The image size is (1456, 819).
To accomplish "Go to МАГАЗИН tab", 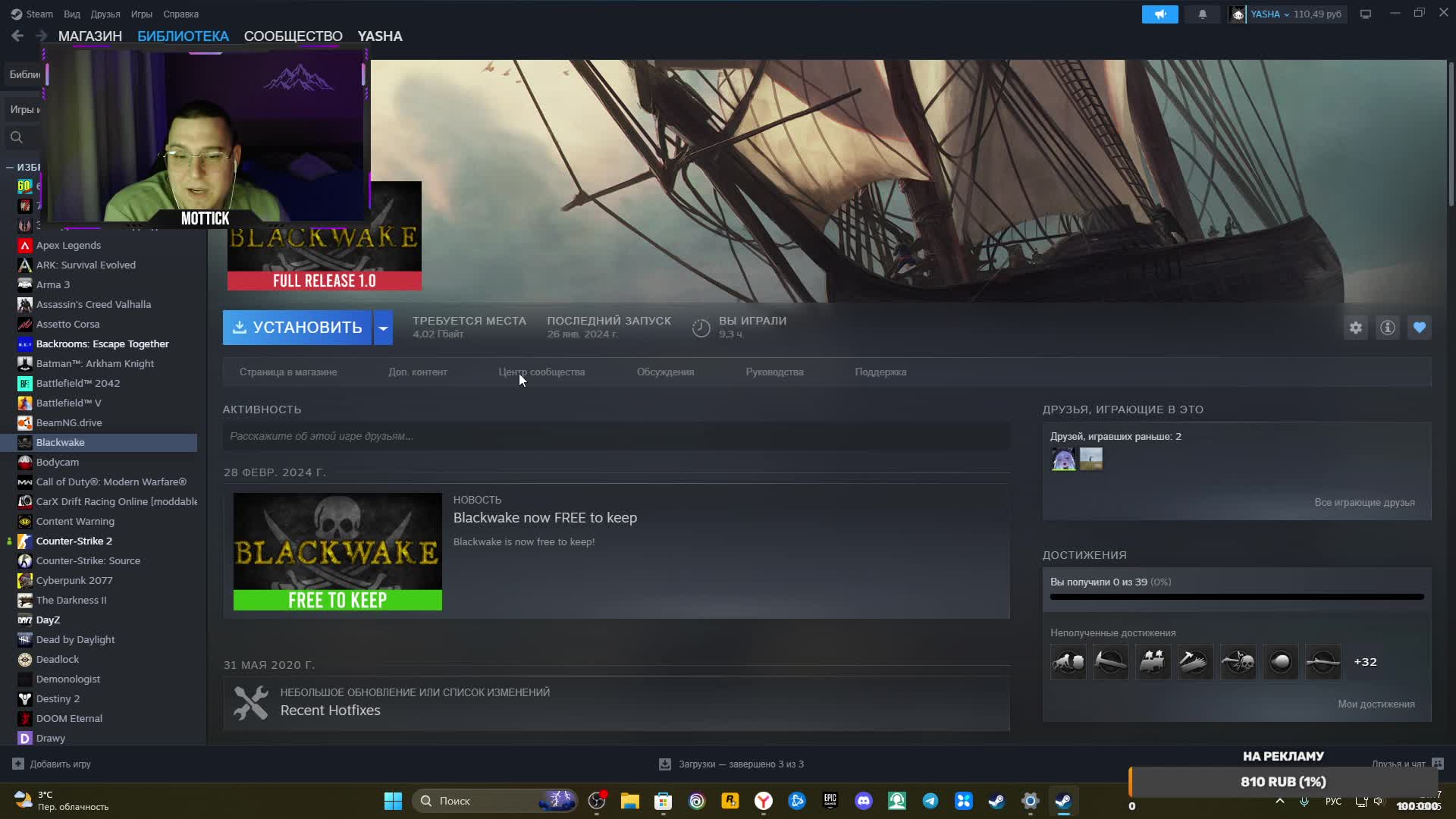I will (90, 36).
